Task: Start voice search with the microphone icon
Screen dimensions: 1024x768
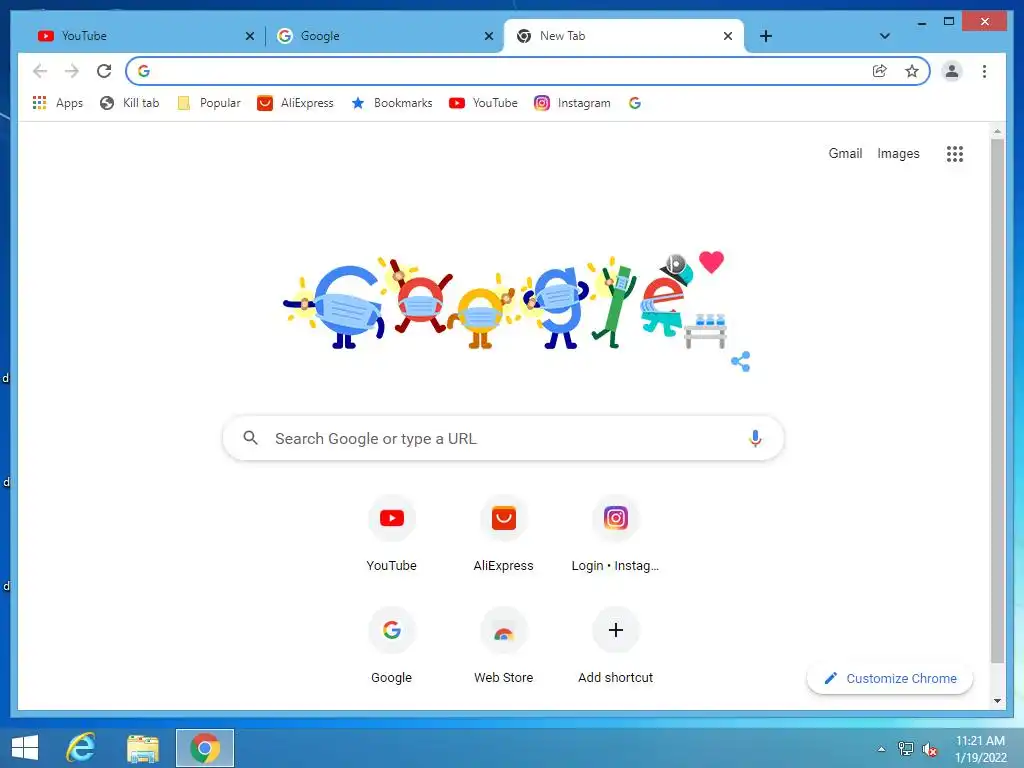Action: [x=755, y=438]
